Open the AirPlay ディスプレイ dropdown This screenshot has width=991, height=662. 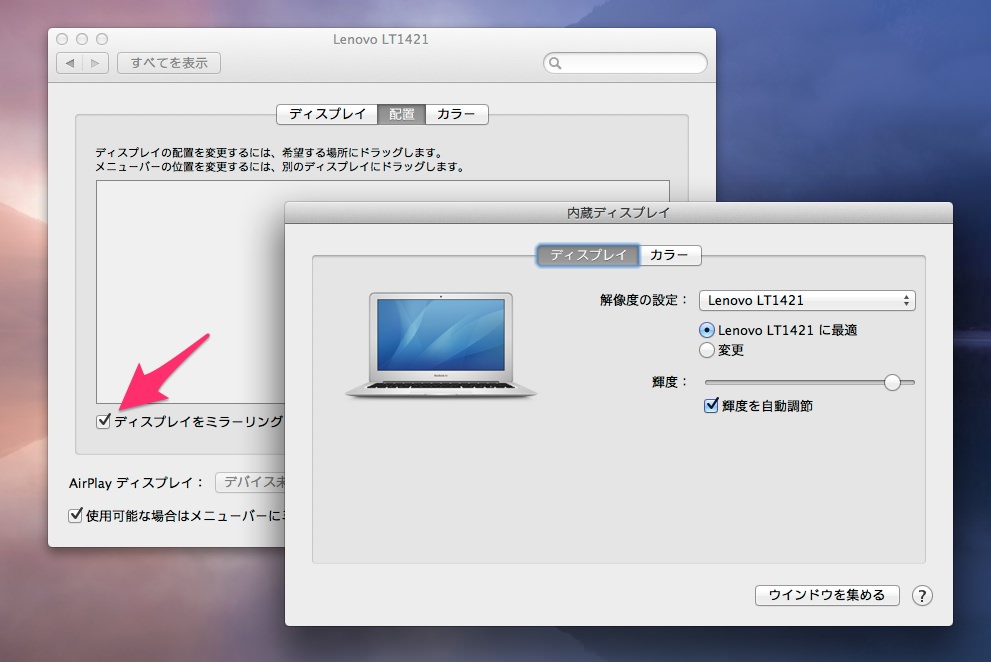point(250,482)
